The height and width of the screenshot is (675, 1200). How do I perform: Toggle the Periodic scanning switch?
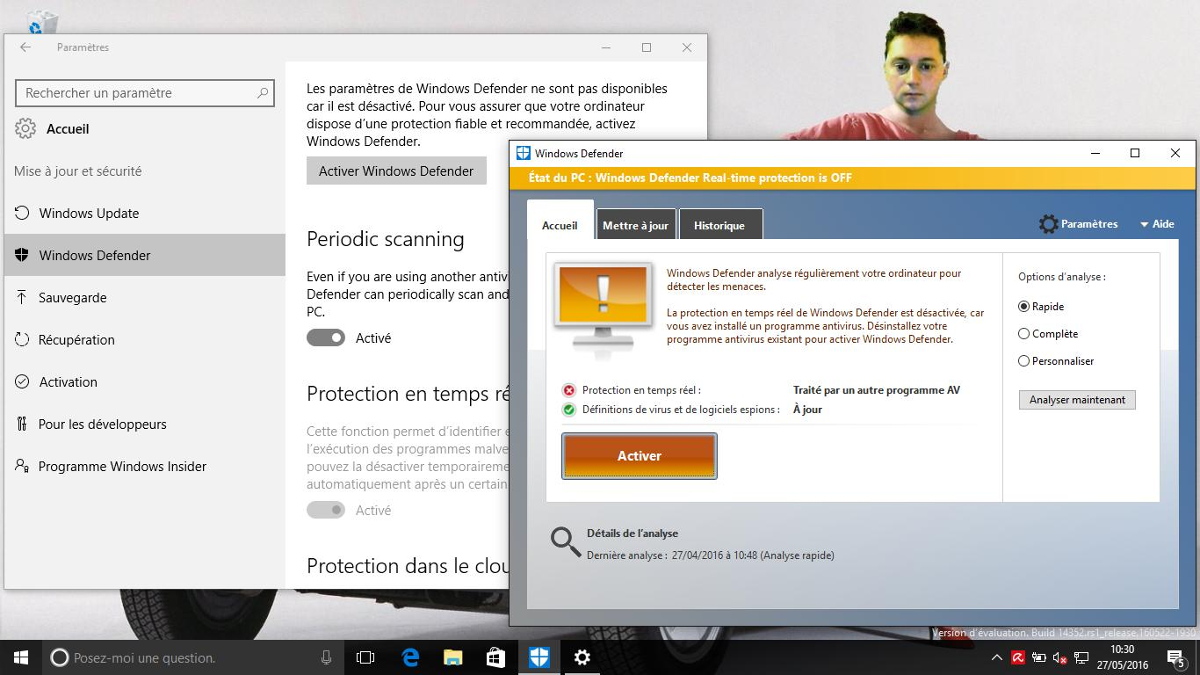click(326, 338)
